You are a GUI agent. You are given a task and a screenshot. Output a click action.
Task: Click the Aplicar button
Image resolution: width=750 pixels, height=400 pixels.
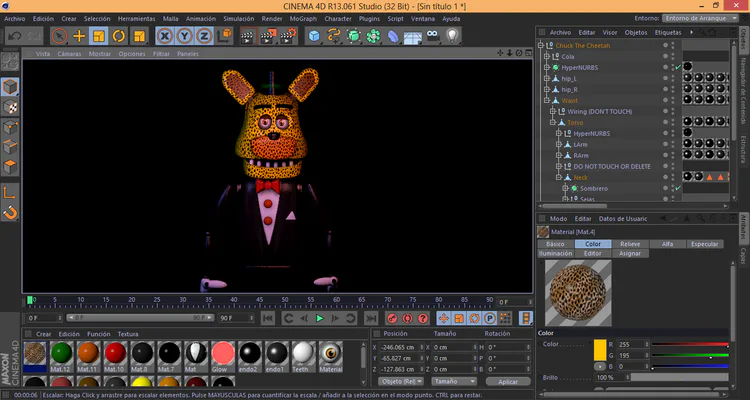tap(508, 382)
